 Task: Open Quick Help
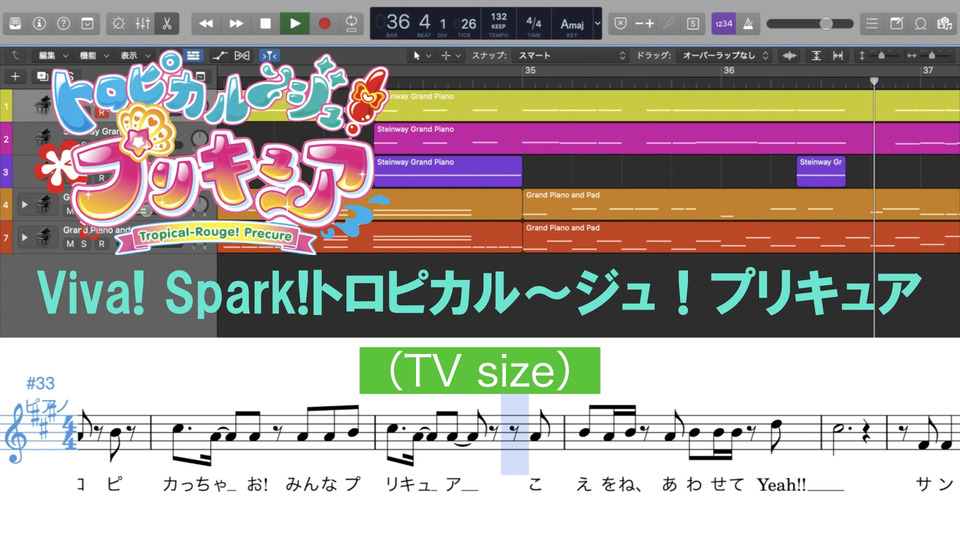click(63, 24)
